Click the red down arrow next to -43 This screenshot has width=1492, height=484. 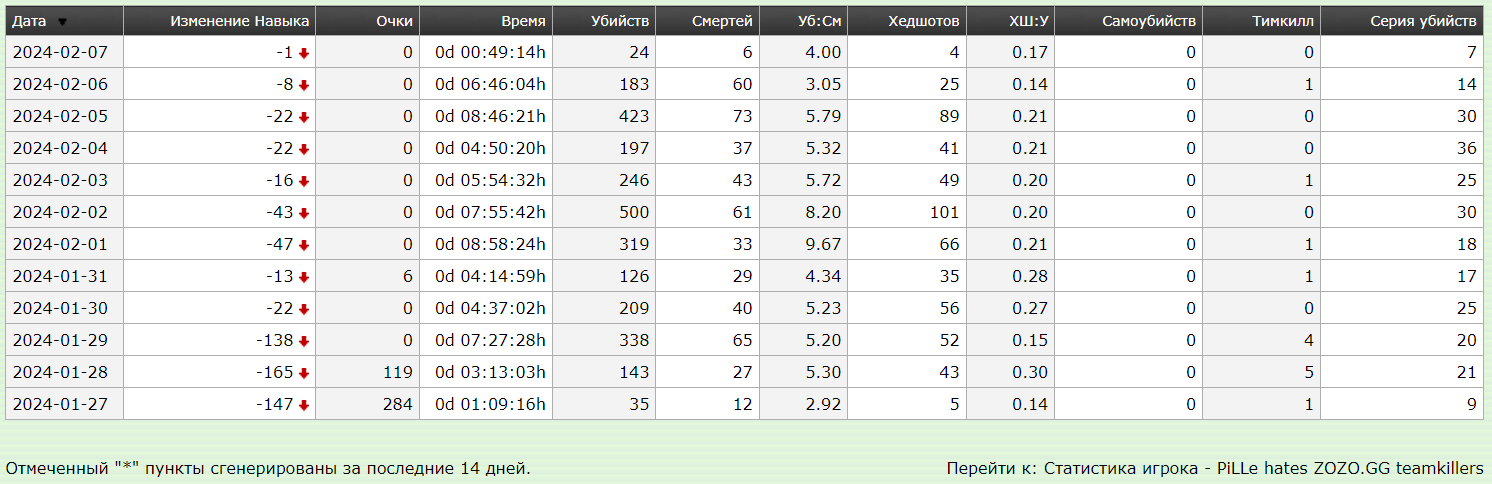click(x=304, y=213)
